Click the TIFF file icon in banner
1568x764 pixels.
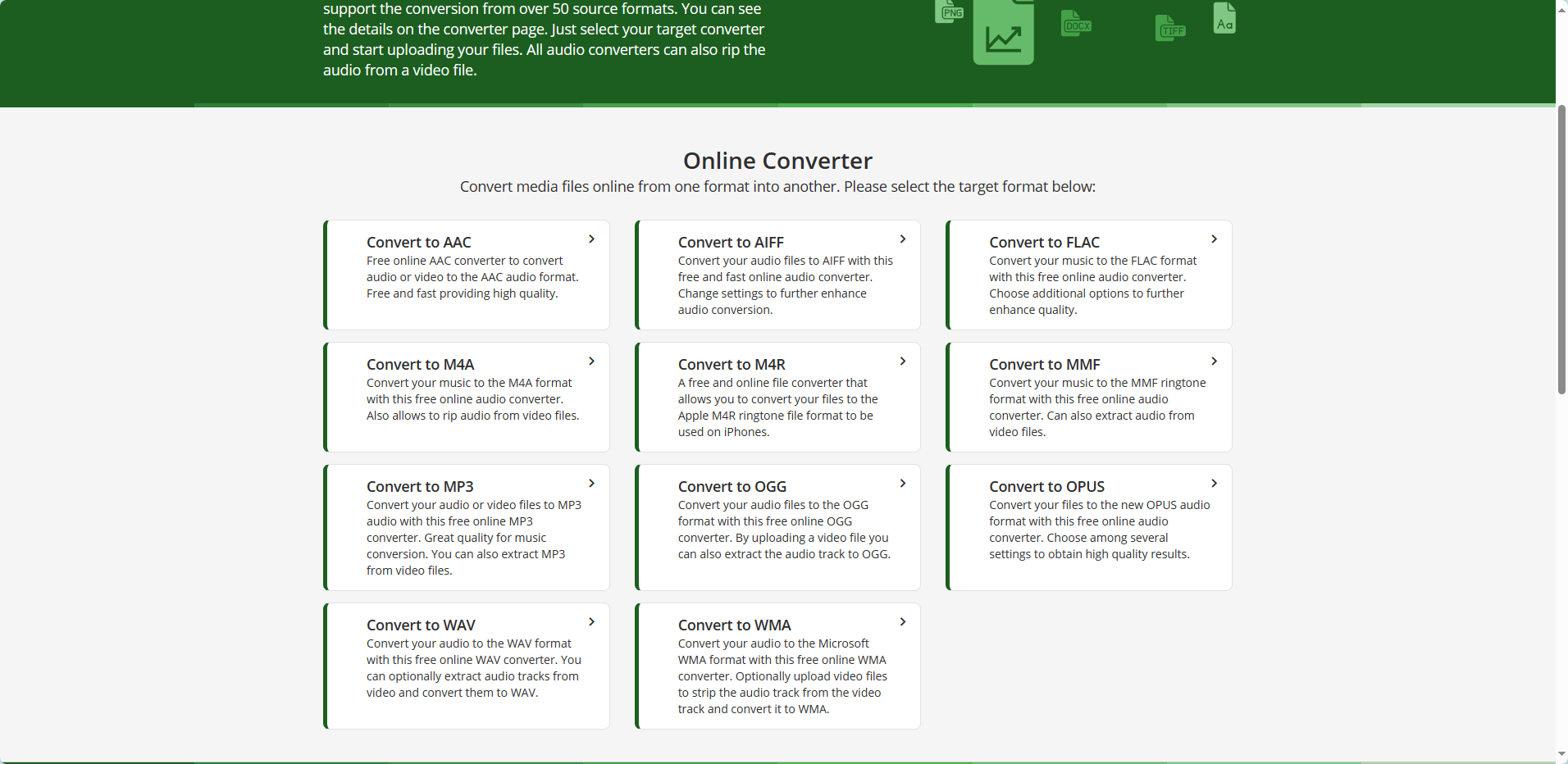pos(1170,30)
